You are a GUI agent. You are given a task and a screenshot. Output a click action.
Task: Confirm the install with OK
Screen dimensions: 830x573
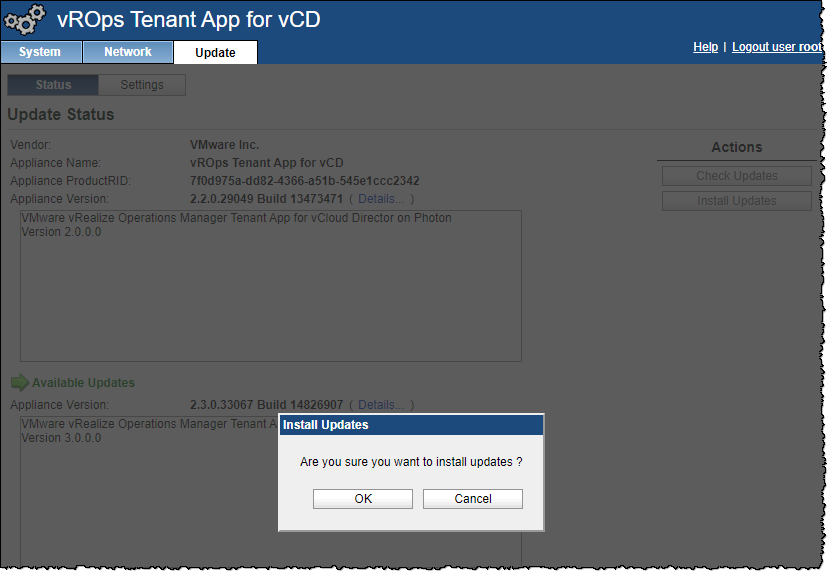[x=363, y=499]
